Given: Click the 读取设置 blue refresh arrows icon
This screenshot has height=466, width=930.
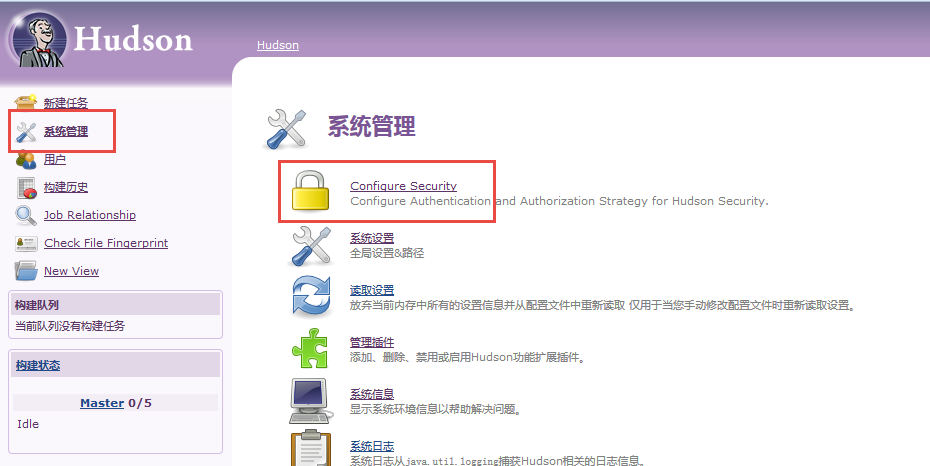Looking at the screenshot, I should coord(311,296).
